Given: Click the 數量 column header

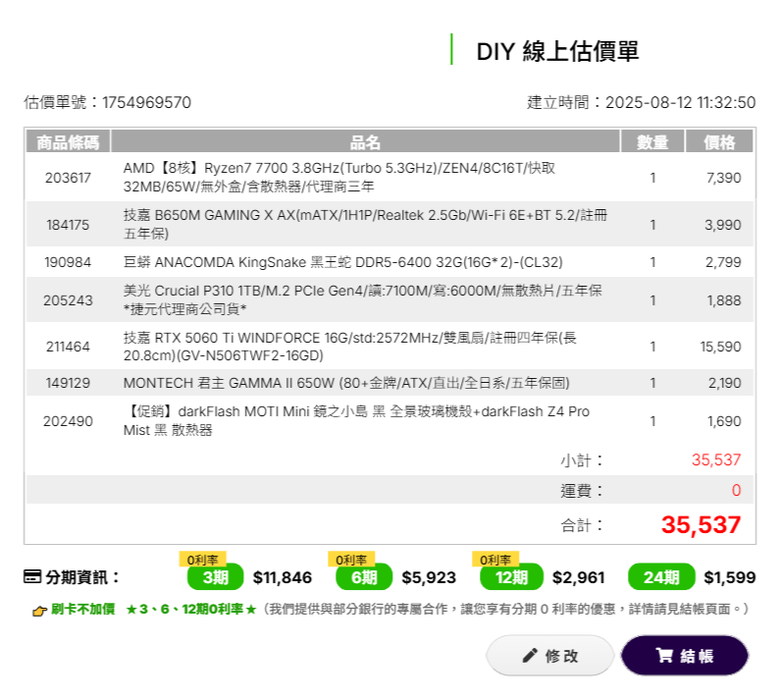Looking at the screenshot, I should click(652, 142).
